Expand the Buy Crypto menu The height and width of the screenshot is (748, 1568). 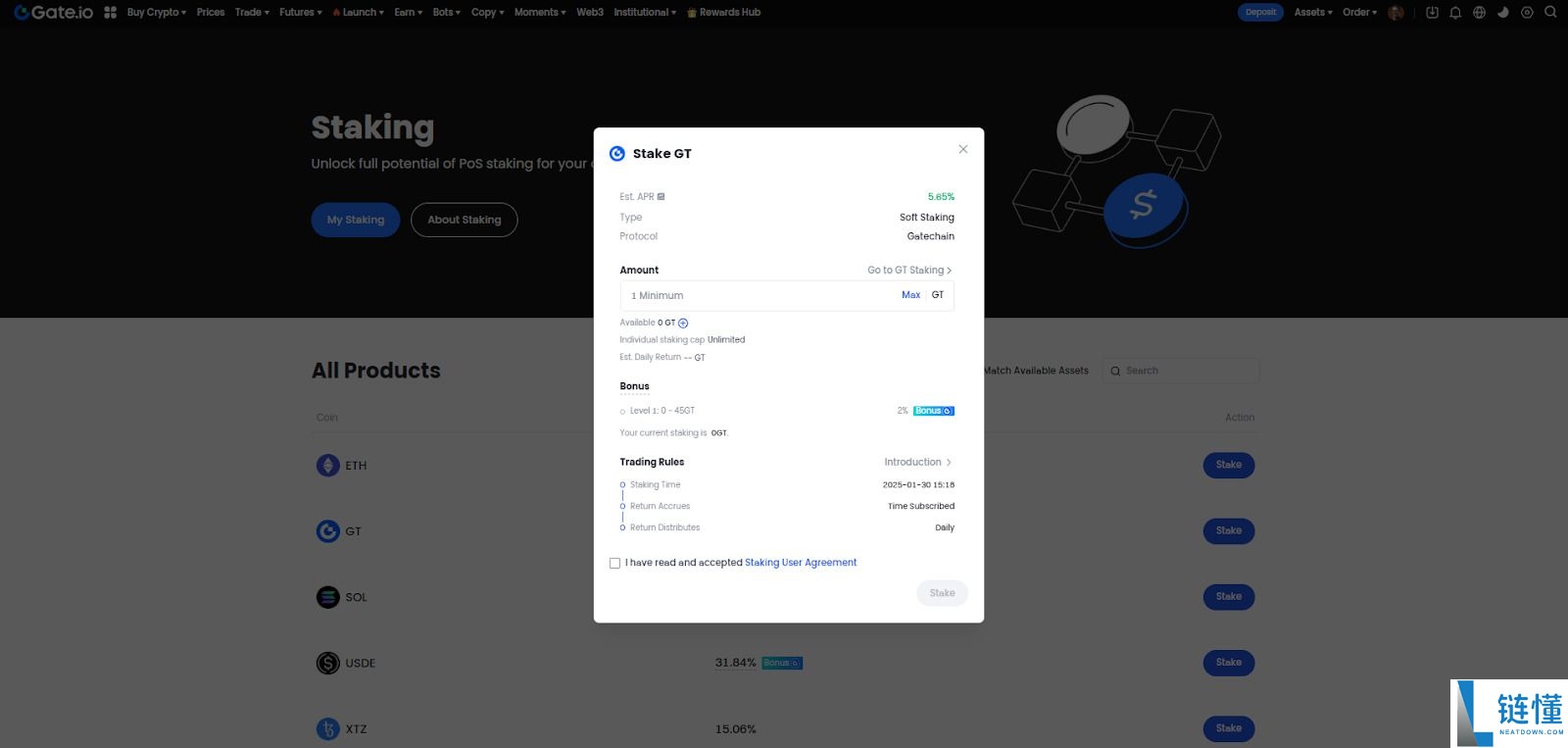point(157,13)
